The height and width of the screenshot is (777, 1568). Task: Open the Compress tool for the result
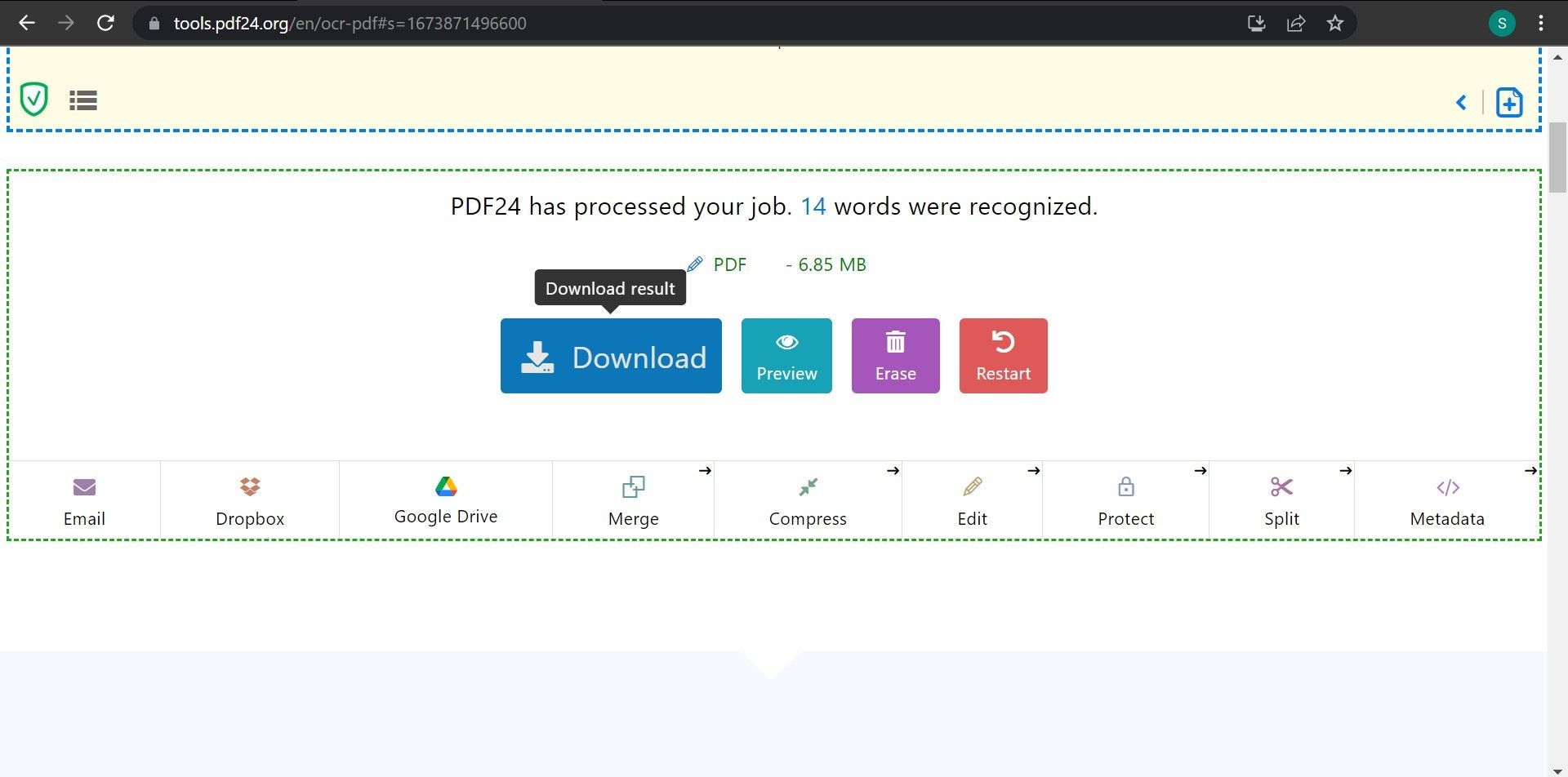tap(808, 499)
